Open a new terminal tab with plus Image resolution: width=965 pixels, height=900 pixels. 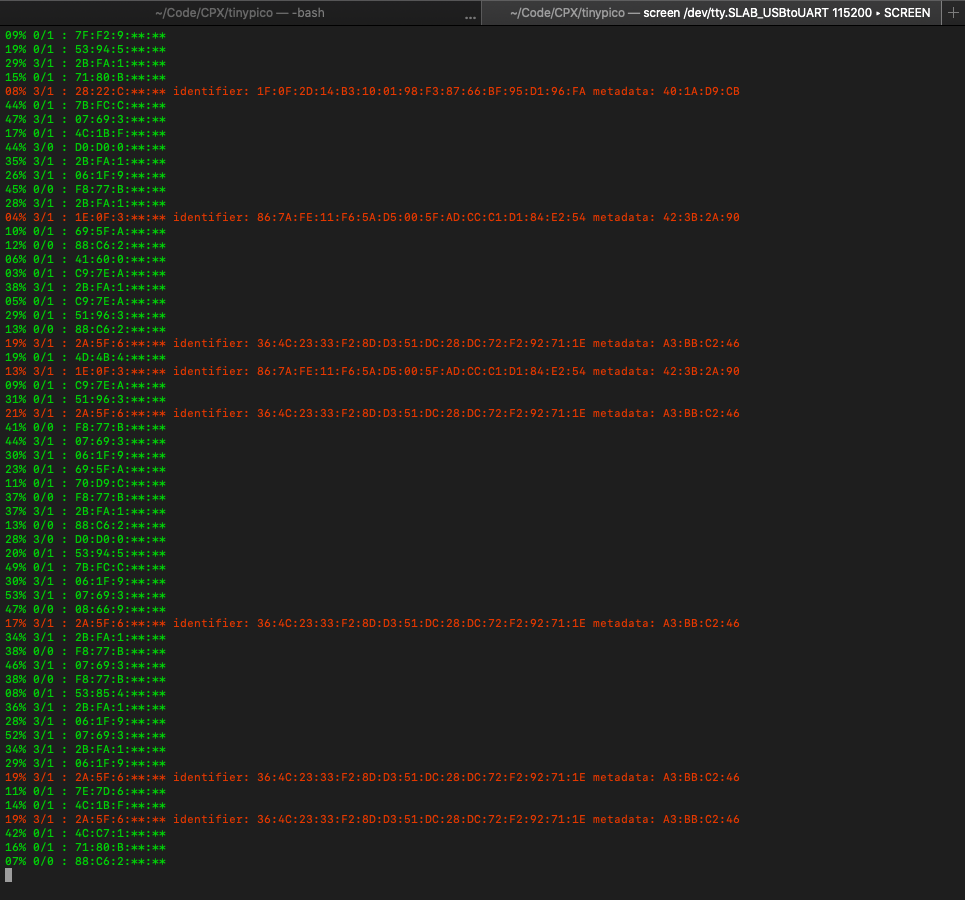pyautogui.click(x=953, y=13)
